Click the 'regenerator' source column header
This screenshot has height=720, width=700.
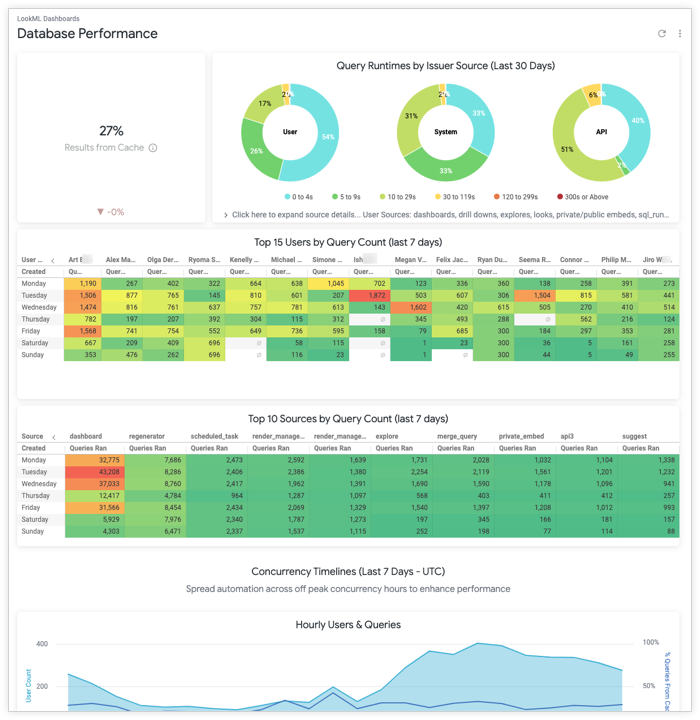[x=147, y=436]
